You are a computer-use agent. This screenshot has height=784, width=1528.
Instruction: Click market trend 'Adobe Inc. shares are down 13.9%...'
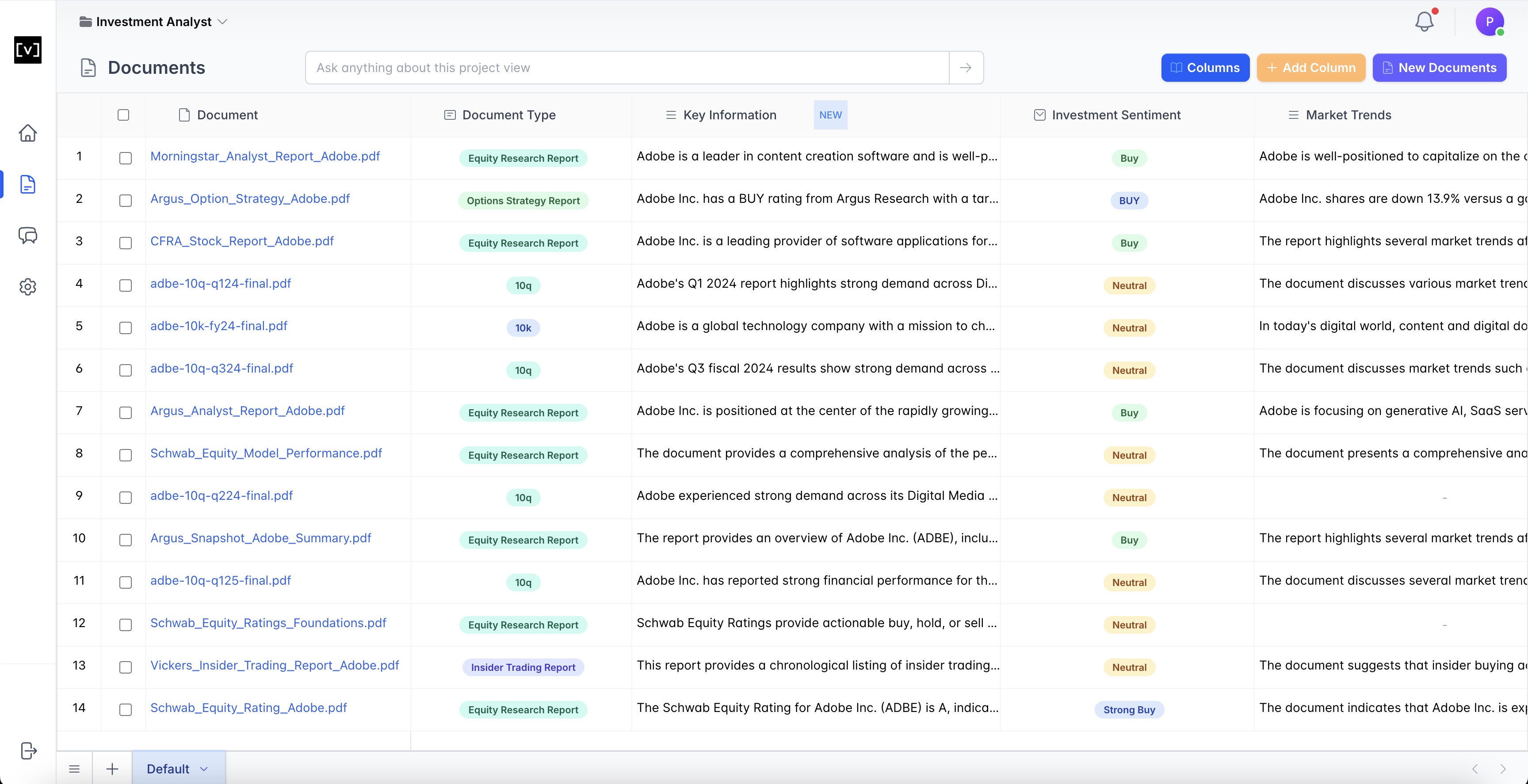coord(1393,199)
